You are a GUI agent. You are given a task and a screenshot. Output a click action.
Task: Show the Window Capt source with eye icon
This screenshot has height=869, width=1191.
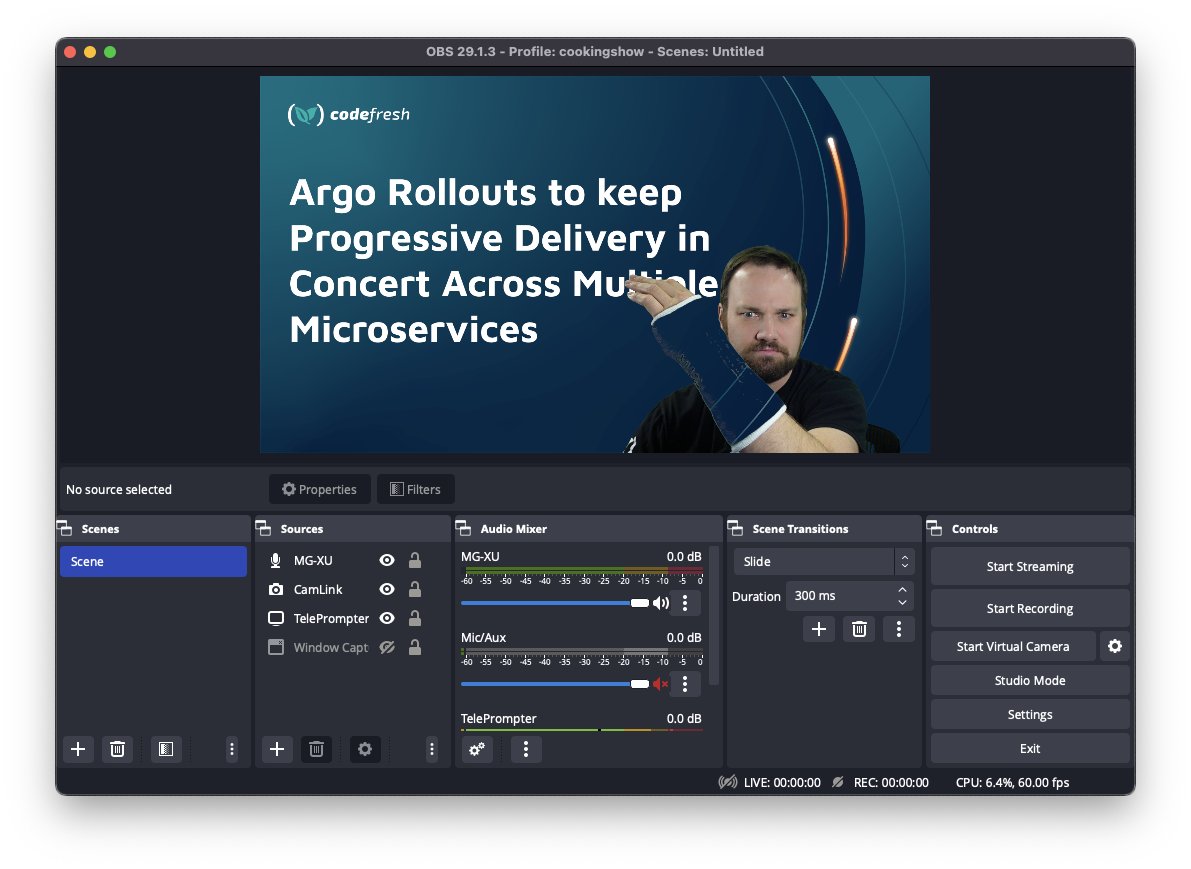pyautogui.click(x=387, y=647)
